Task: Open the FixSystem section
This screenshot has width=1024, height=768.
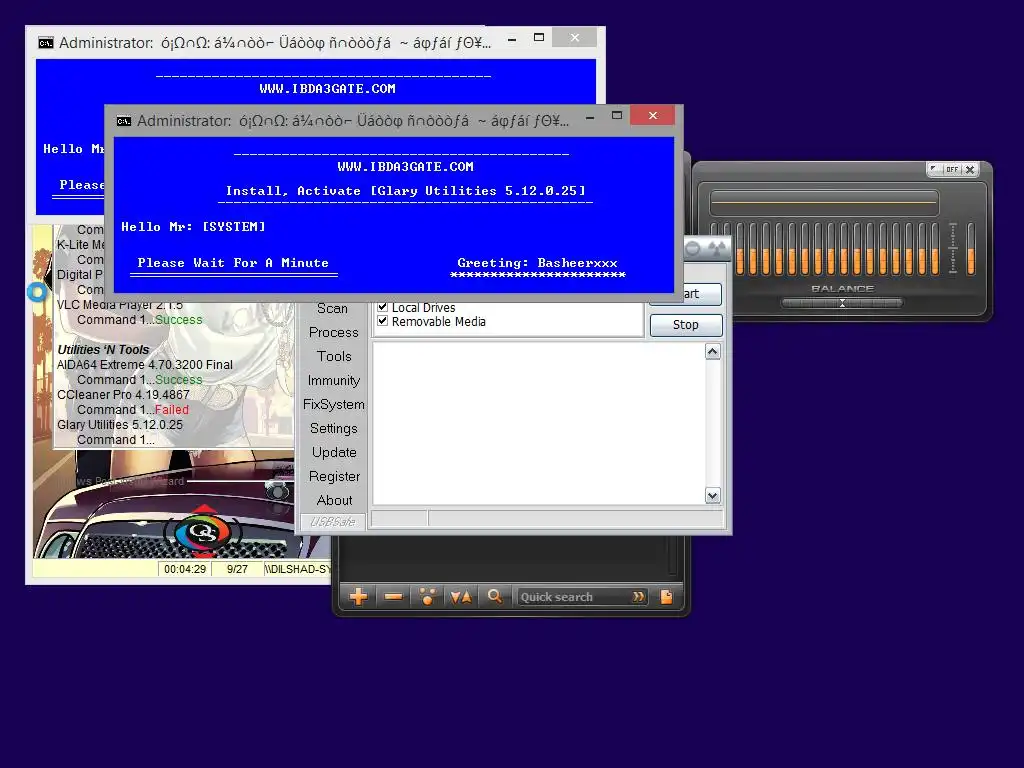Action: pyautogui.click(x=334, y=404)
